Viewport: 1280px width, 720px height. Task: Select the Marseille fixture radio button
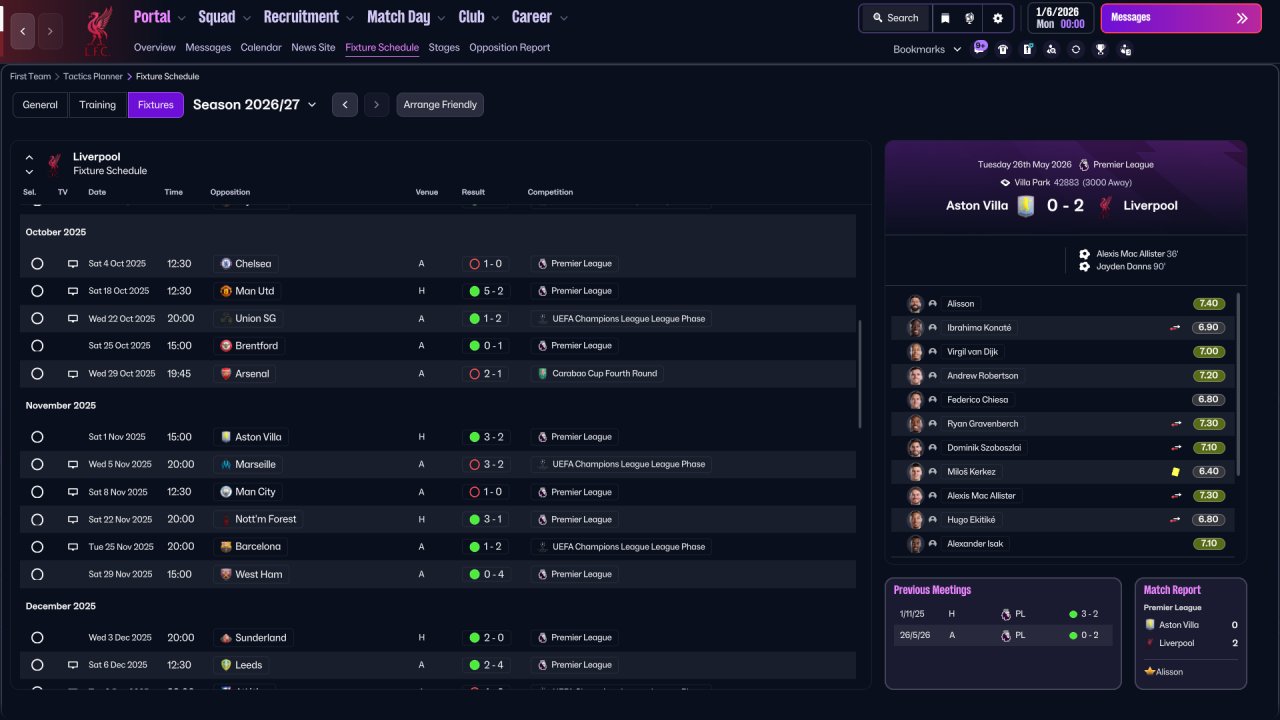pyautogui.click(x=37, y=465)
